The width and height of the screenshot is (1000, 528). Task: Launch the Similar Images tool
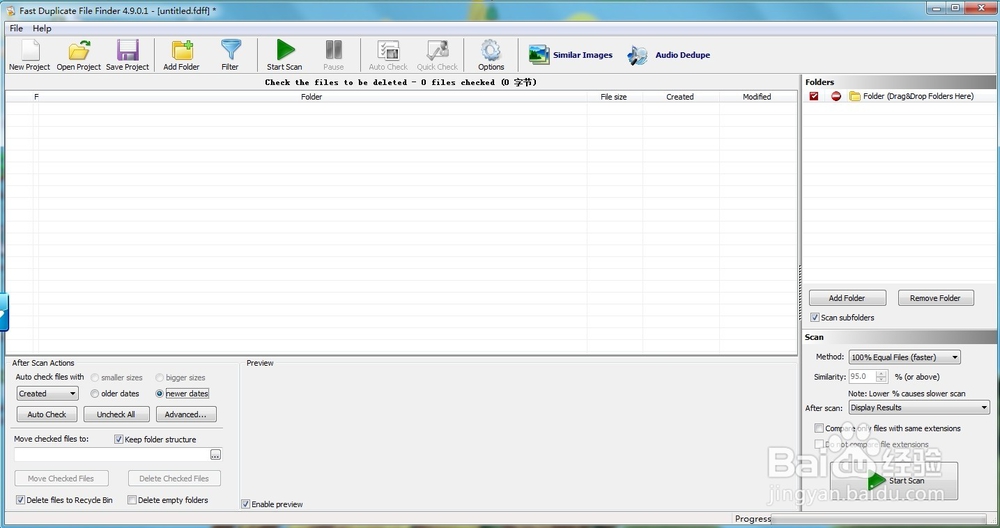point(570,55)
